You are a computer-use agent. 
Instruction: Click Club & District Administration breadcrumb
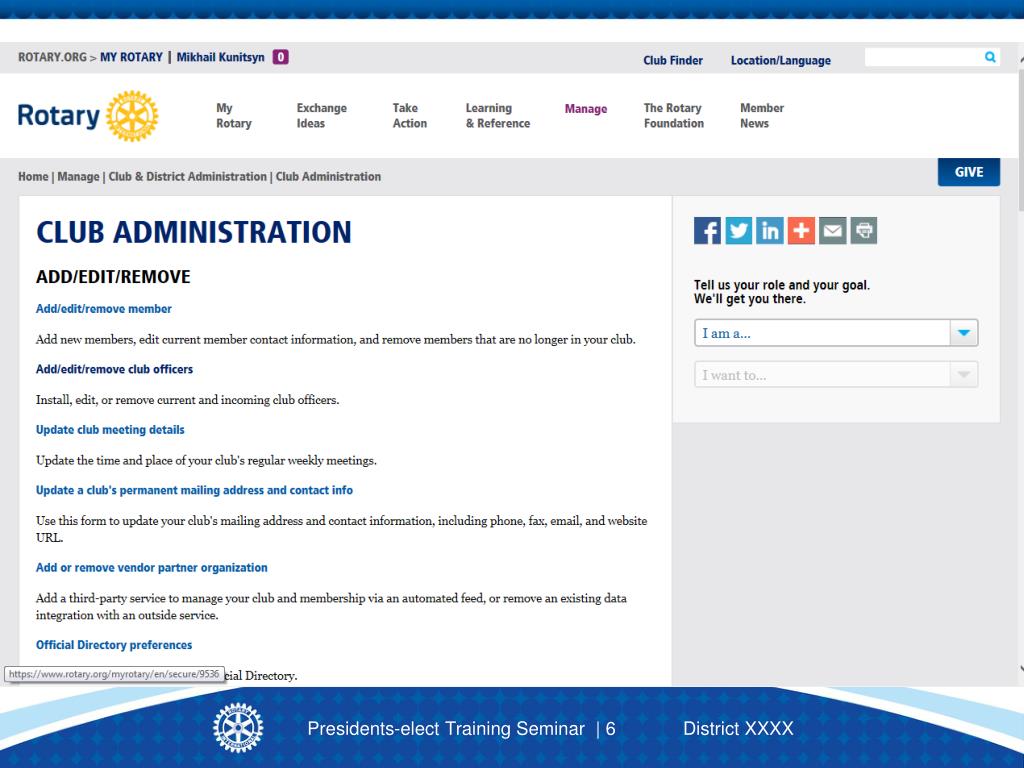click(187, 176)
